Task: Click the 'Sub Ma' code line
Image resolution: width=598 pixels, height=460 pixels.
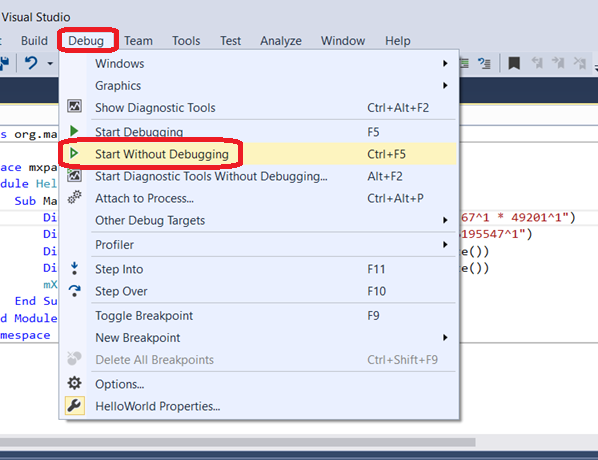Action: pos(36,201)
